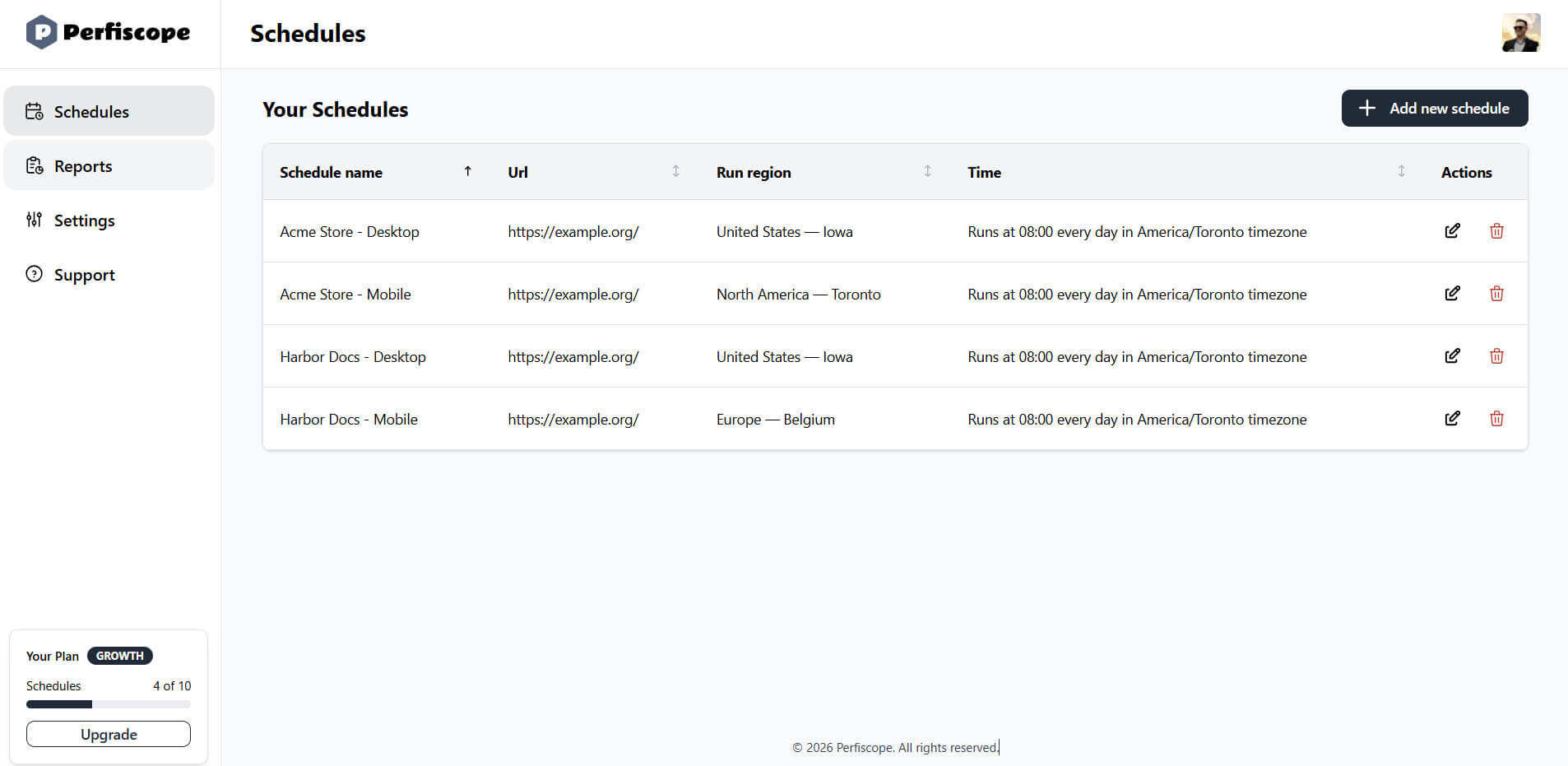Click the copyright footer text
Viewport: 1568px width, 766px height.
coord(895,747)
